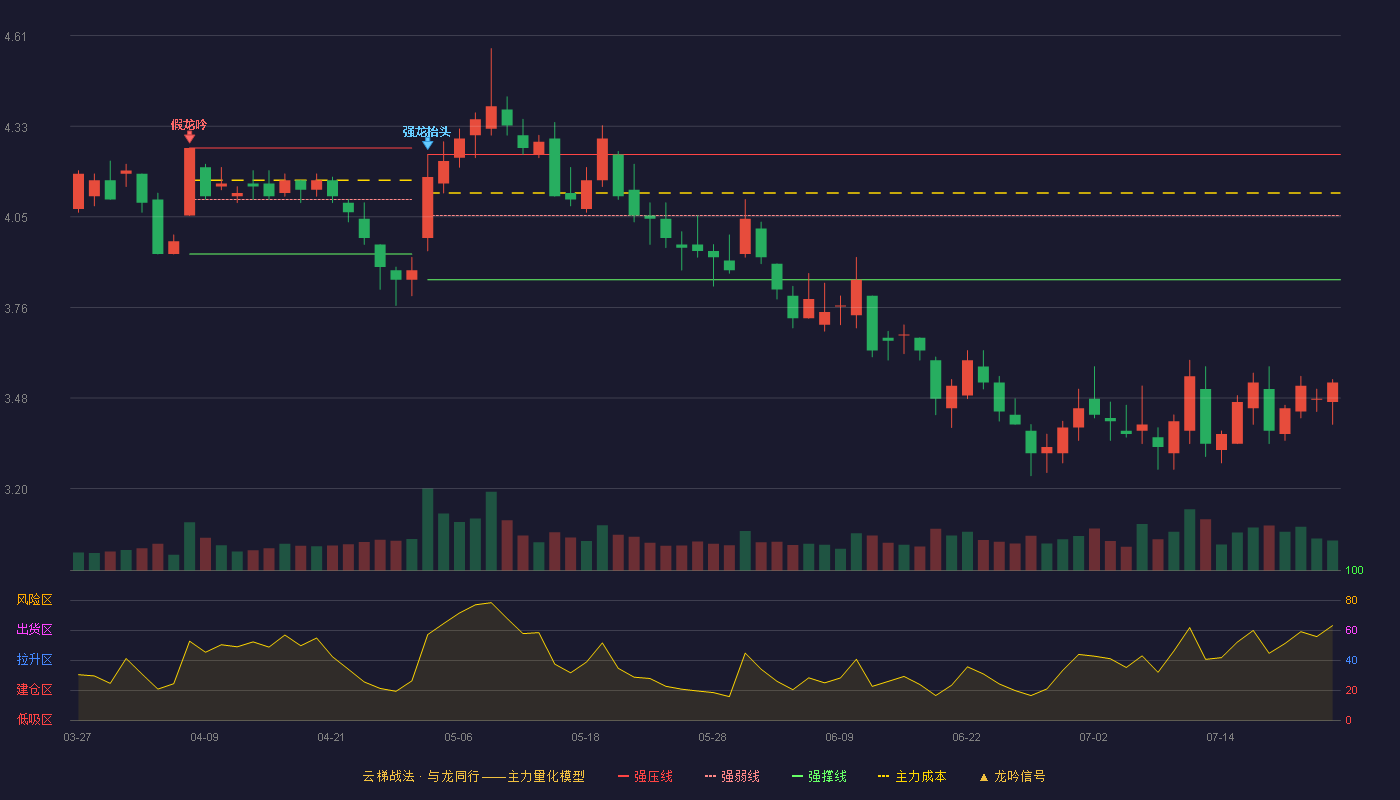Click the 4.33 price axis label
The image size is (1400, 800).
pyautogui.click(x=16, y=128)
